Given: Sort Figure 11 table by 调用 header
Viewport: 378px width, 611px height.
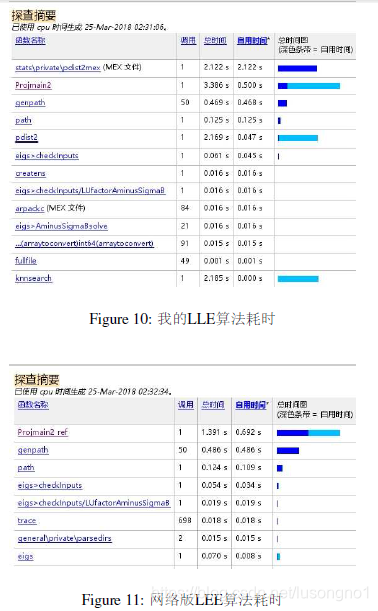Looking at the screenshot, I should tap(186, 405).
